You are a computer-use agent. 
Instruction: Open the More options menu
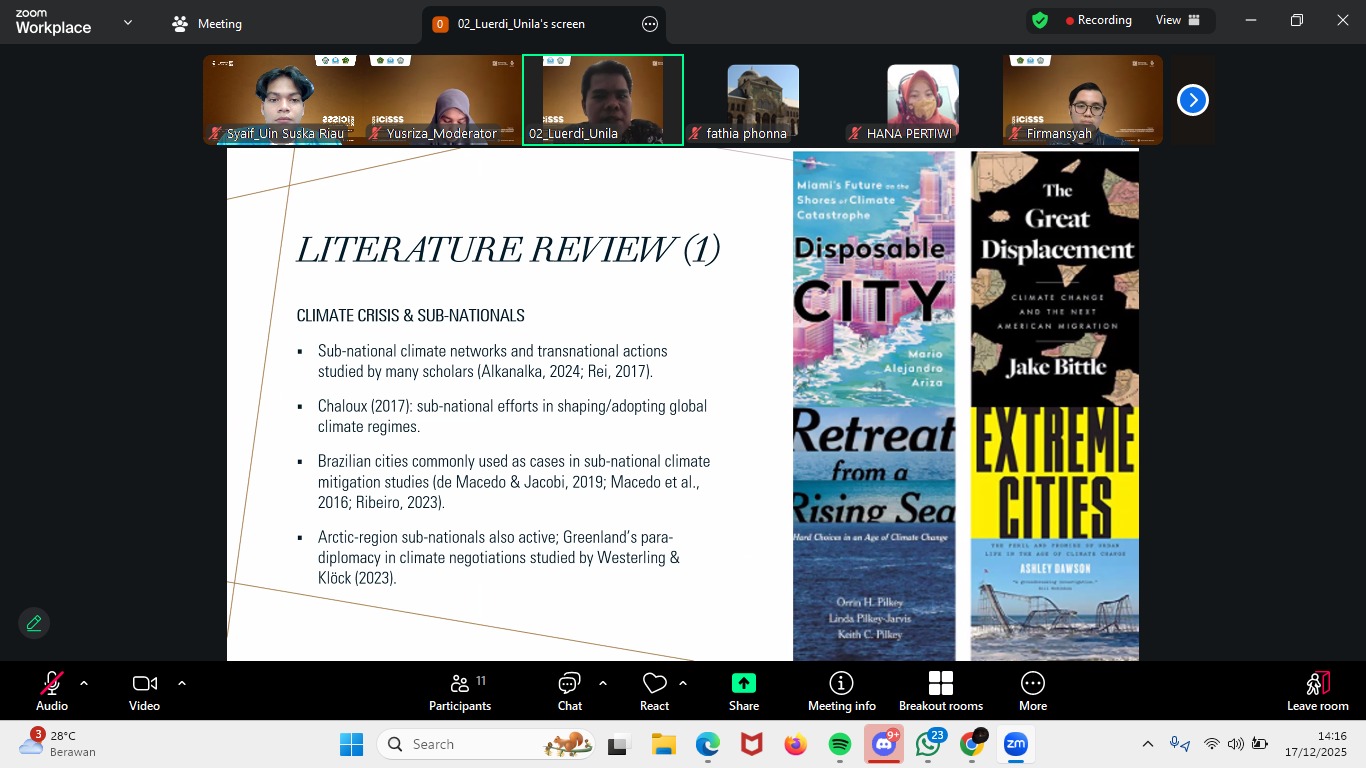click(x=1033, y=691)
